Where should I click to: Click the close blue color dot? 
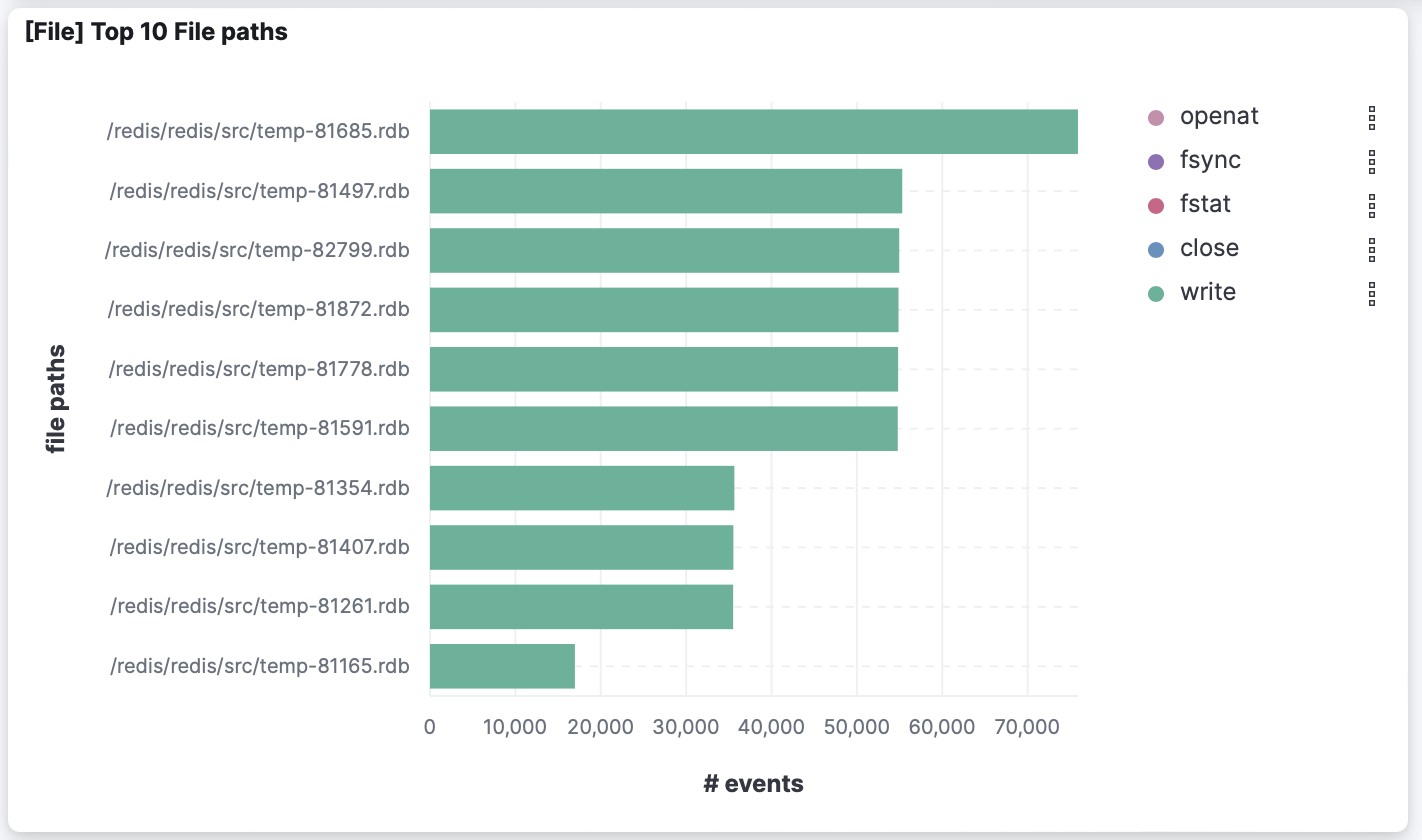[x=1156, y=250]
